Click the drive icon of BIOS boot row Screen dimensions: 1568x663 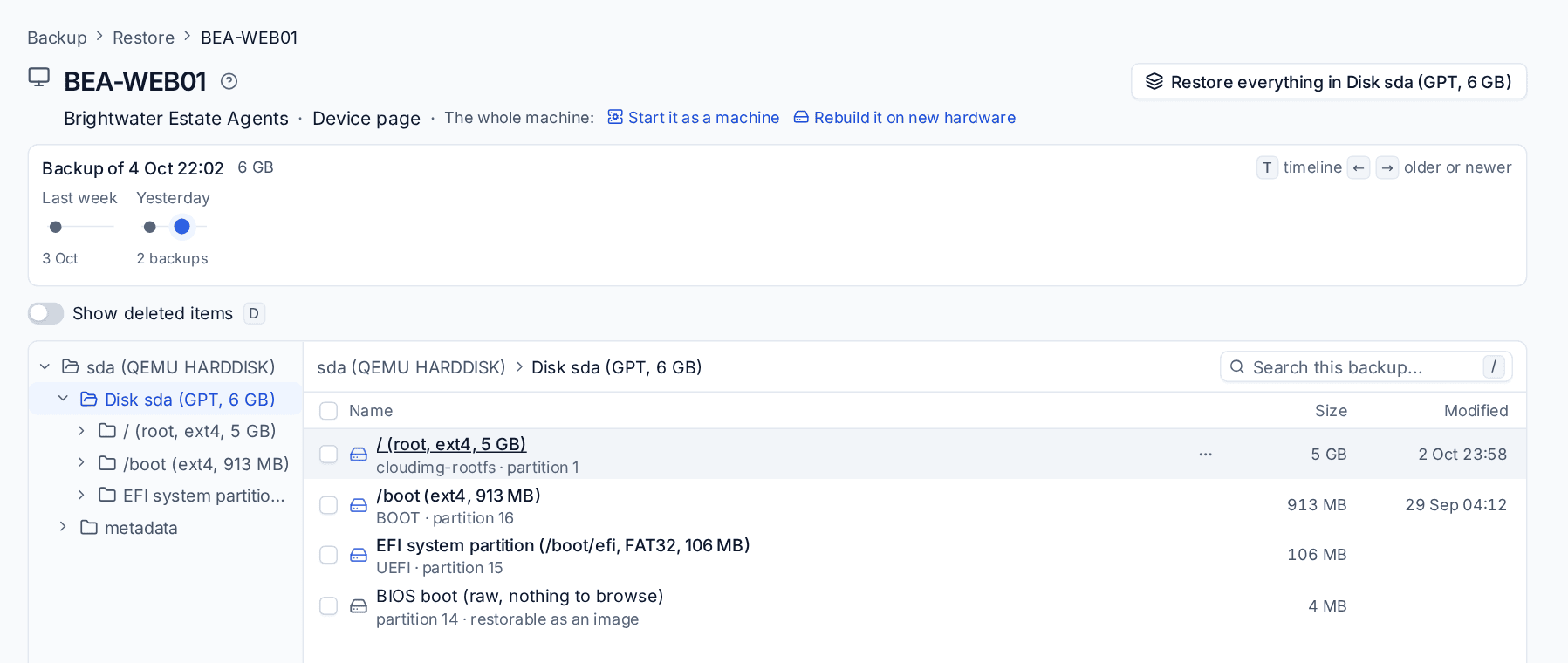359,606
